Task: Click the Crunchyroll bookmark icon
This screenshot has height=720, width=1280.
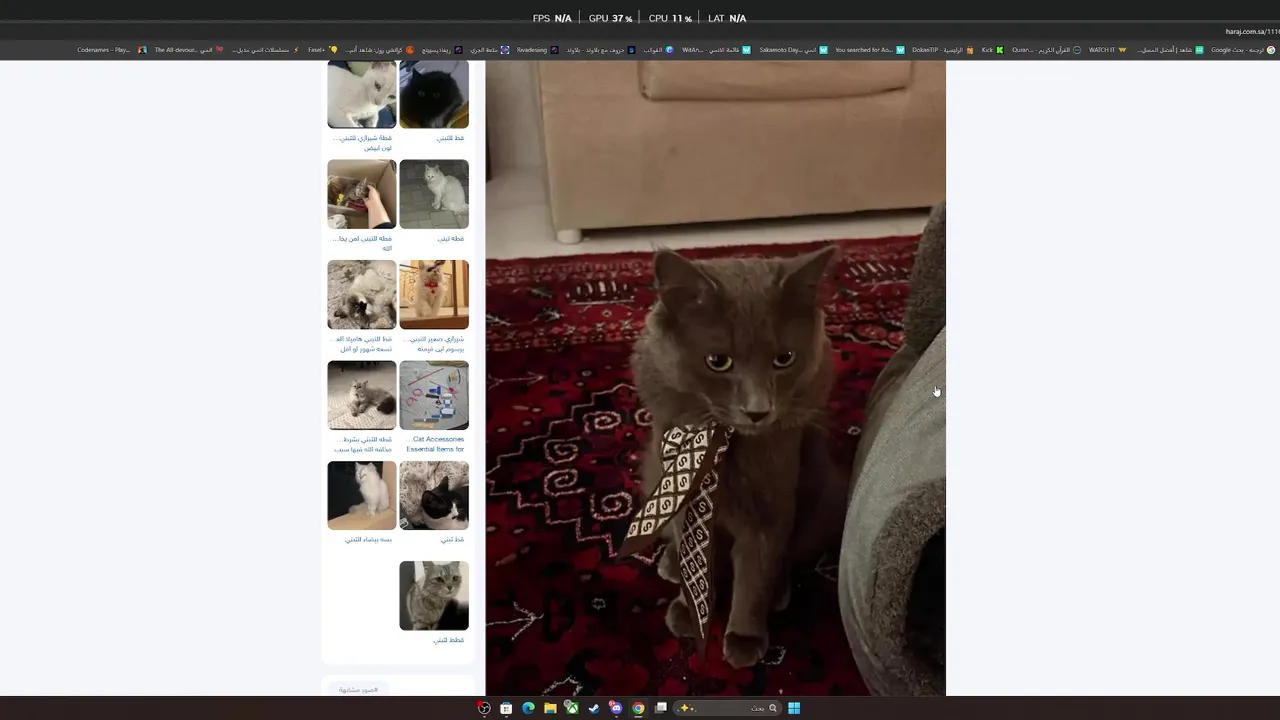Action: point(409,50)
